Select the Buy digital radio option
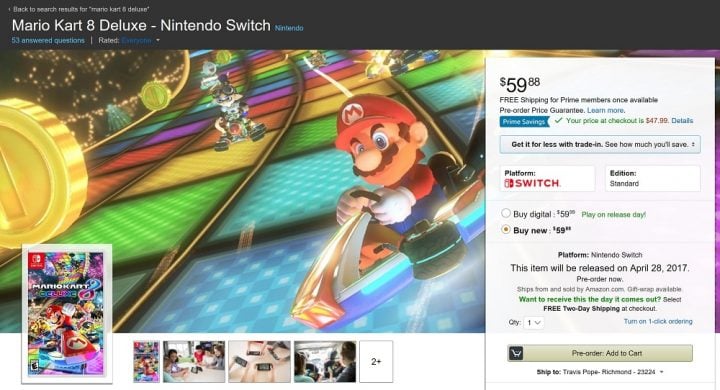This screenshot has height=390, width=720. coord(506,214)
